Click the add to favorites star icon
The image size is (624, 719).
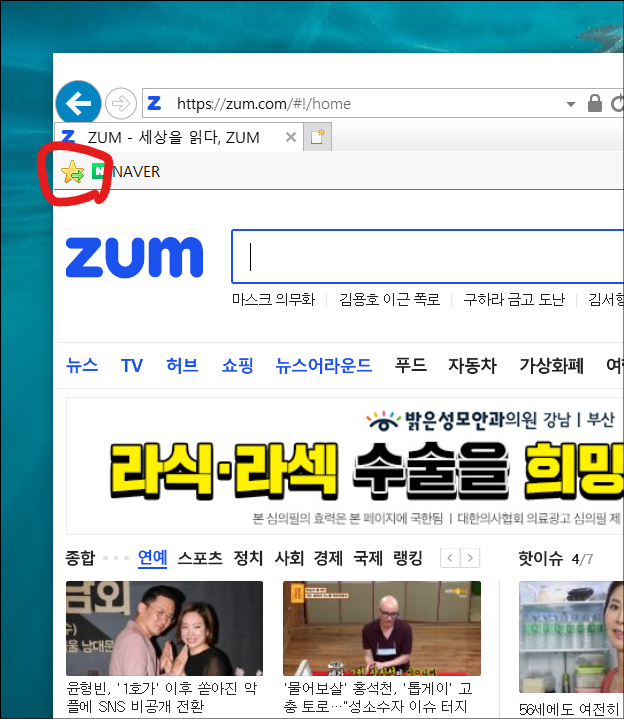click(72, 172)
